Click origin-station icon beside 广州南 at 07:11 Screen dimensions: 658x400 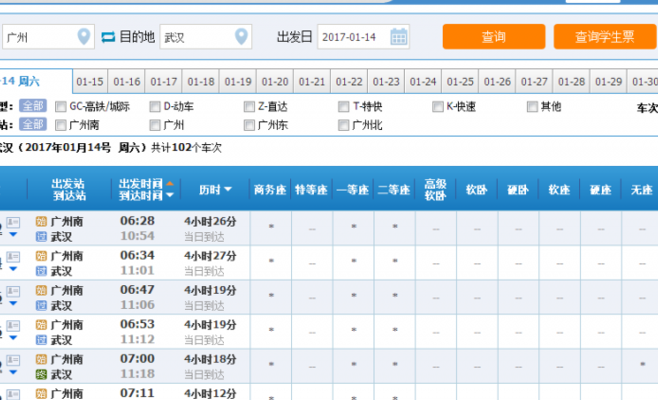click(x=41, y=393)
